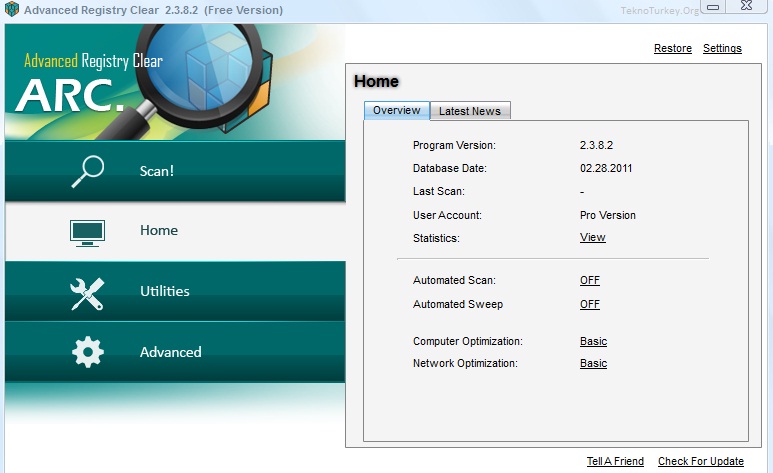Change Computer Optimization Basic setting
The height and width of the screenshot is (473, 773).
pos(594,341)
